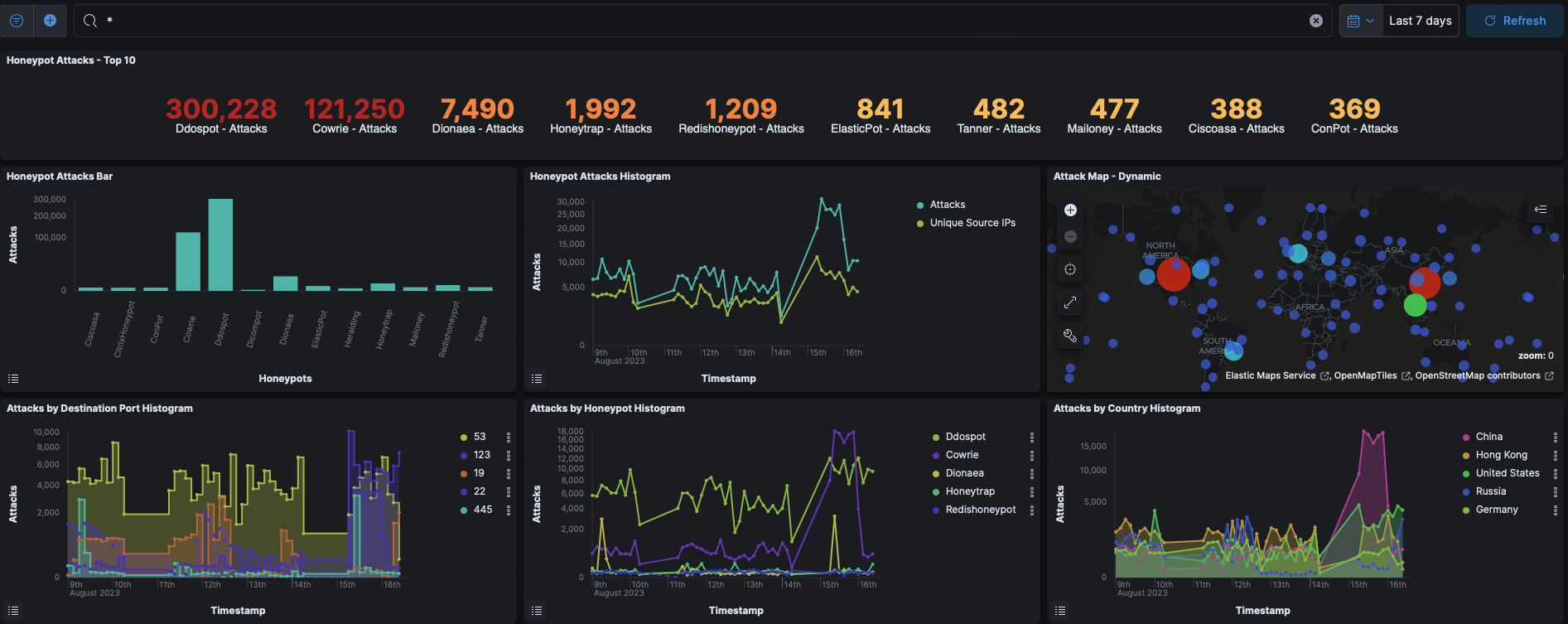Toggle legend on Honeypot Attacks Bar chart

(x=13, y=379)
